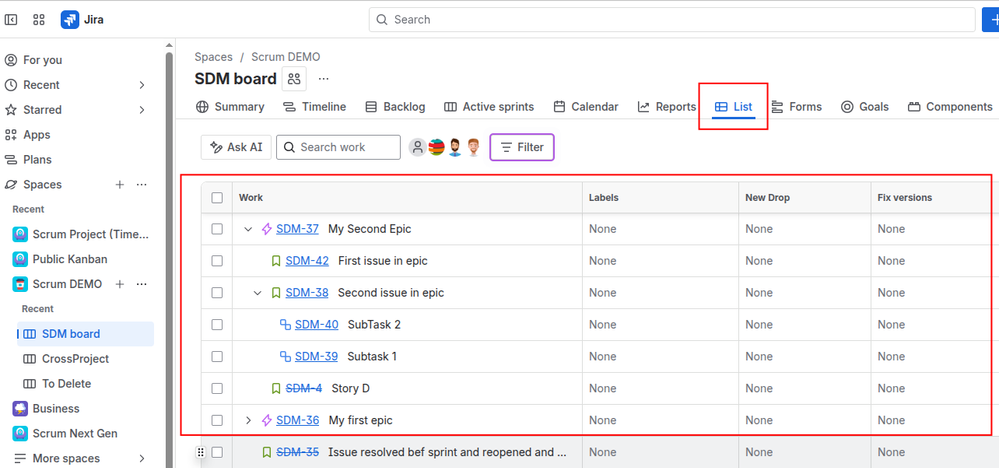The width and height of the screenshot is (999, 468).
Task: Click the blue Create plus button
Action: coord(990,20)
